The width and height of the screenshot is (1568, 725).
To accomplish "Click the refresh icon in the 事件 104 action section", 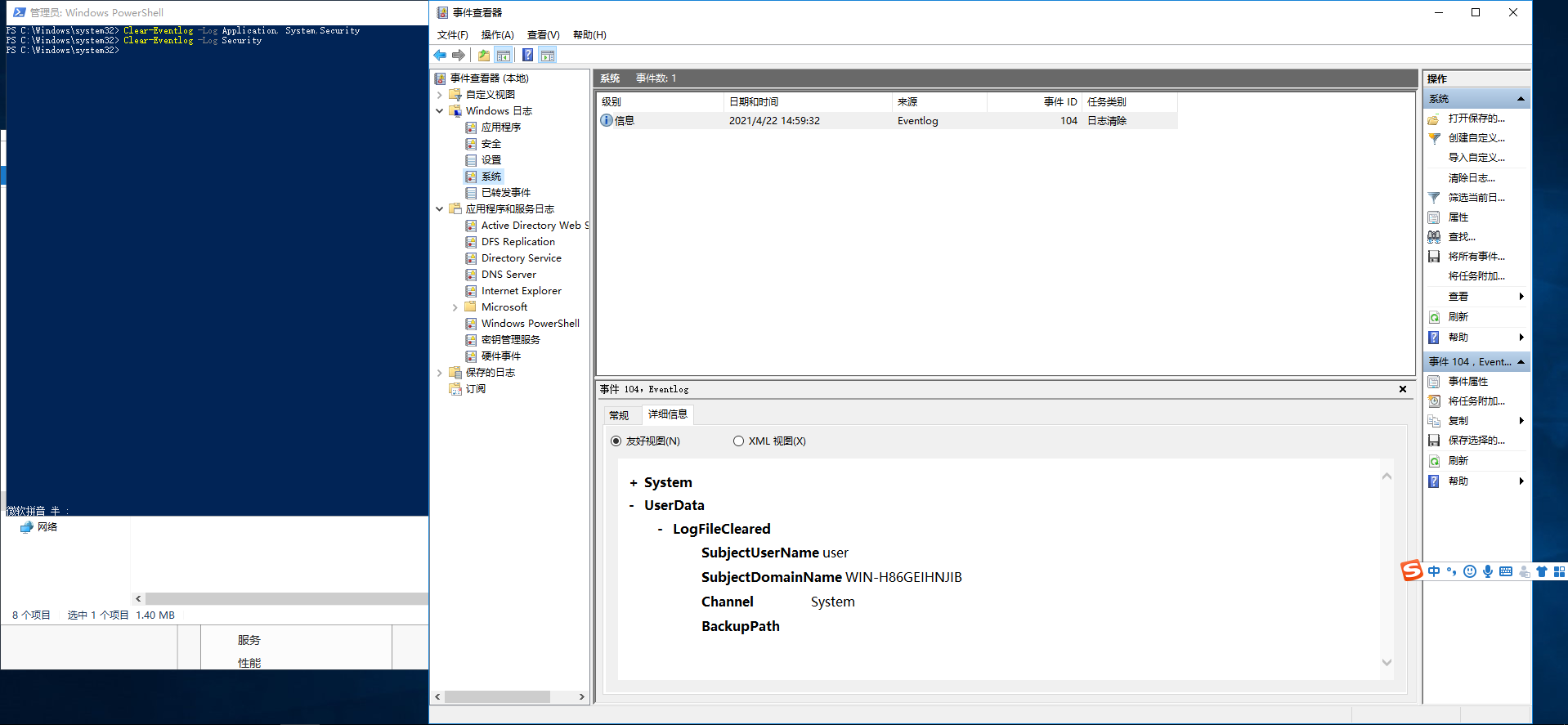I will 1434,461.
